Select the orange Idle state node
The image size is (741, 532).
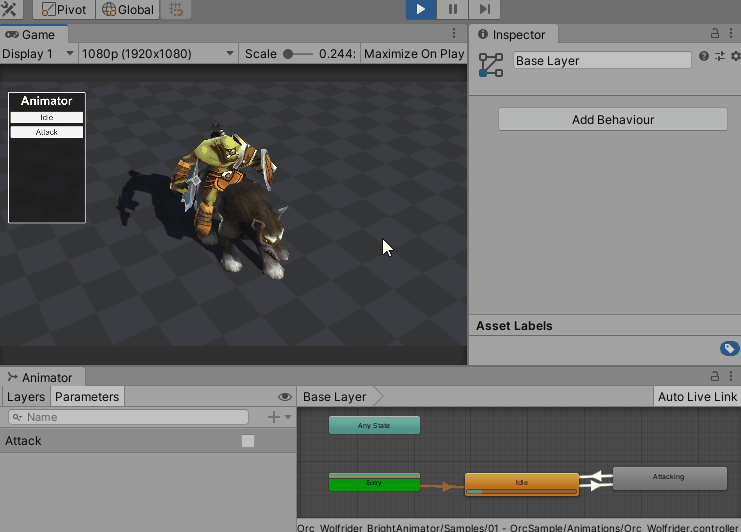522,482
